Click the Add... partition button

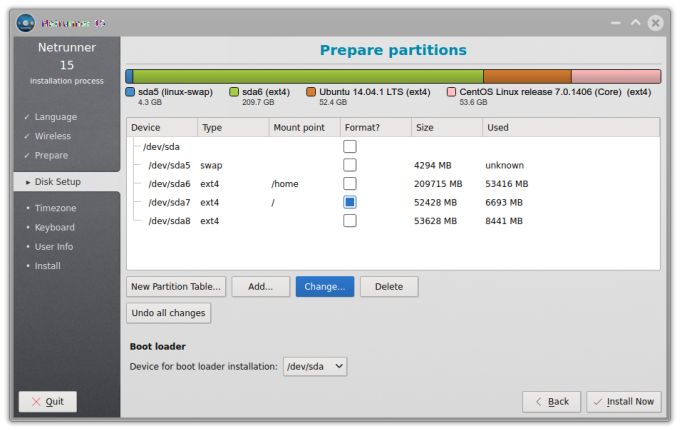coord(260,287)
